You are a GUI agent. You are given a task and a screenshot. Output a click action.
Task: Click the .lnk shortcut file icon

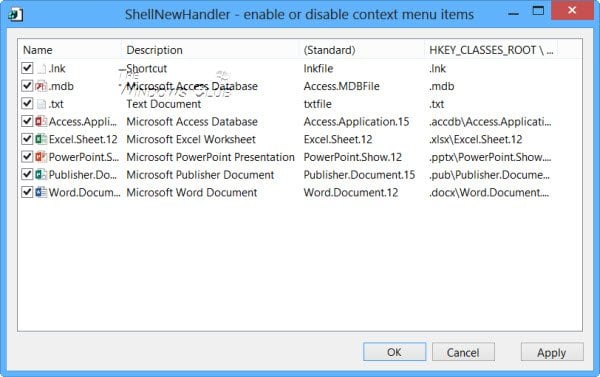[x=41, y=69]
